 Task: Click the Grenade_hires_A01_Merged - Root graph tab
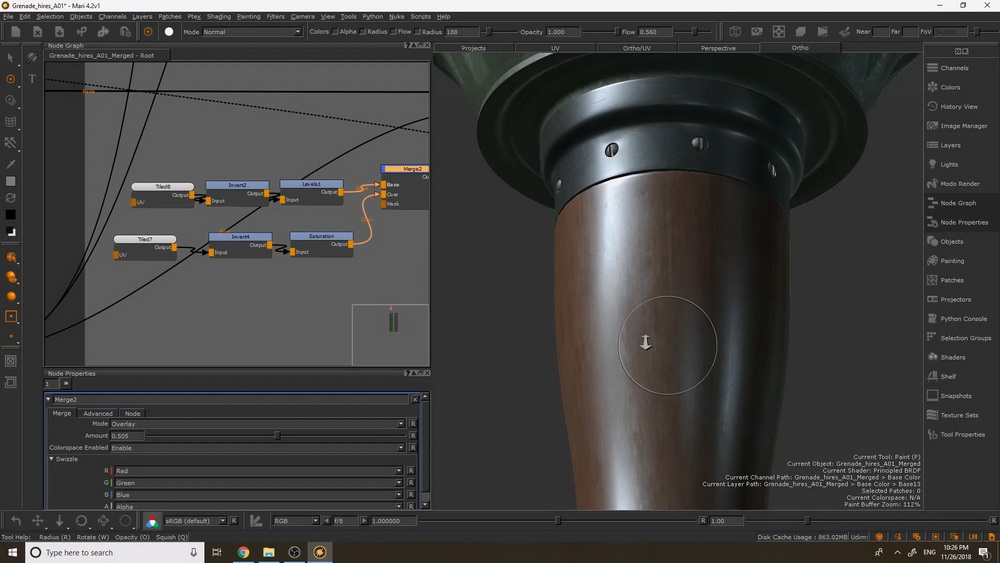[x=101, y=55]
